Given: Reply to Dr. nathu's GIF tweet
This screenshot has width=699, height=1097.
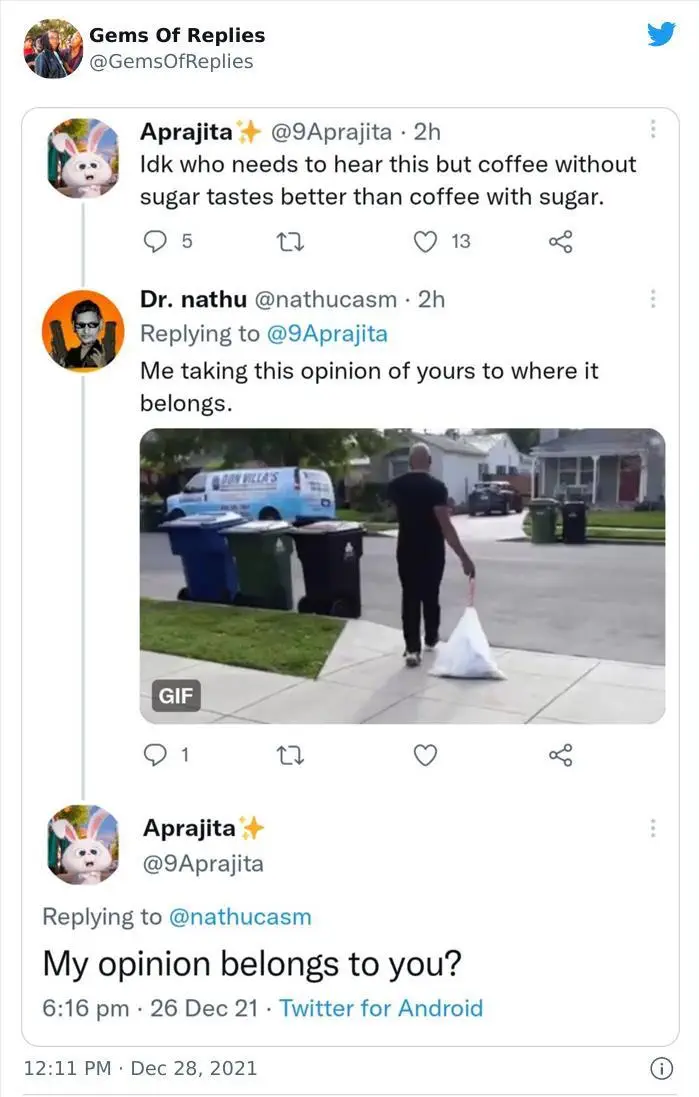Looking at the screenshot, I should (x=155, y=755).
